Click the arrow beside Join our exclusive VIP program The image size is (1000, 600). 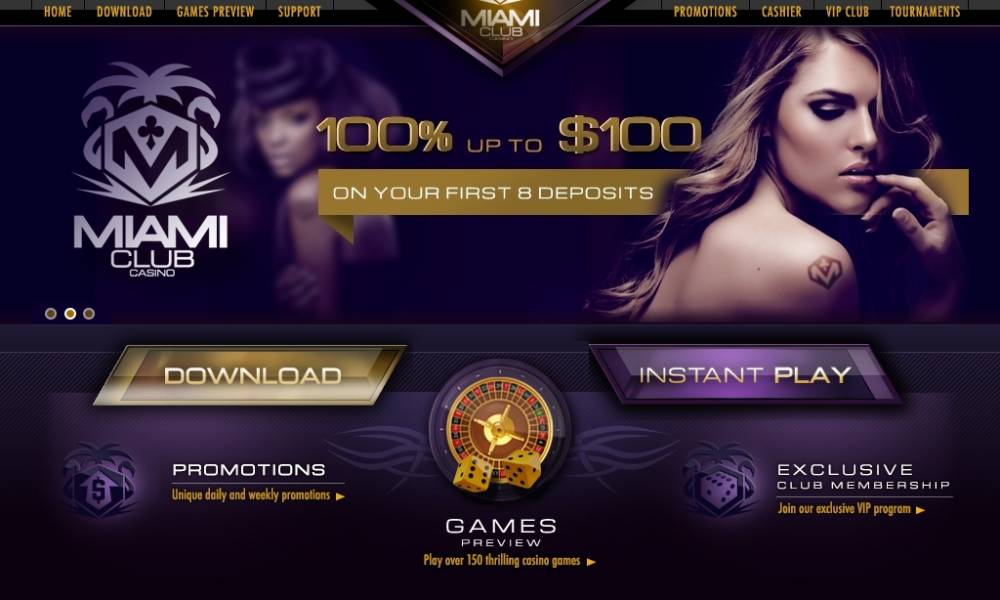(x=920, y=509)
